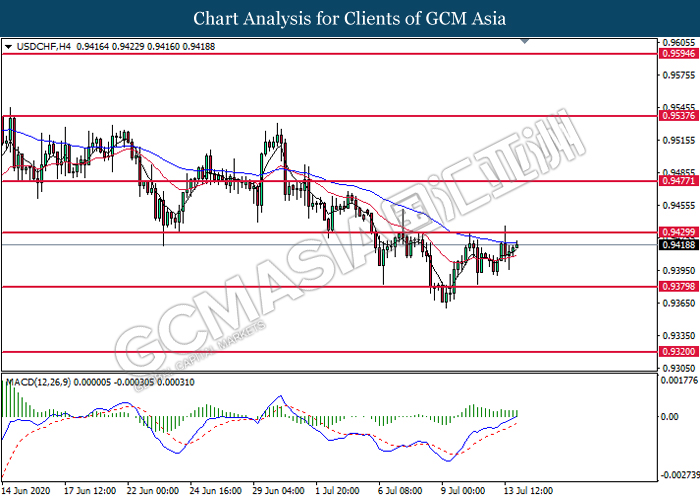Select the 0.93798 support price label
The width and height of the screenshot is (700, 500).
tap(679, 287)
